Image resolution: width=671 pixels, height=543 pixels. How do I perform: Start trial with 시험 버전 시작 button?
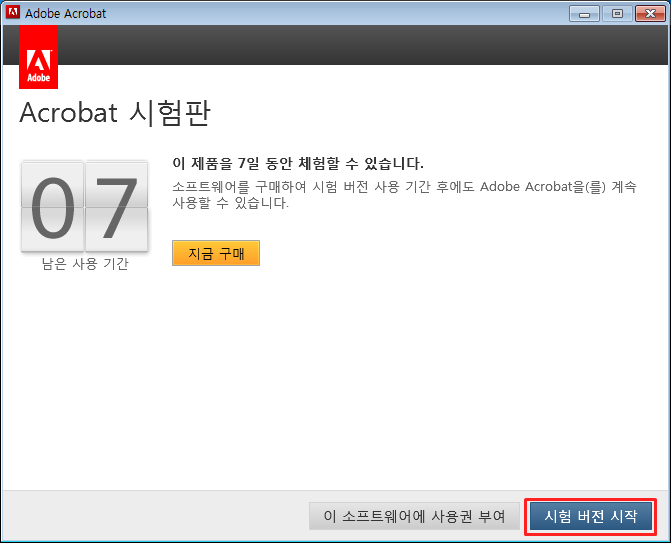click(x=591, y=516)
